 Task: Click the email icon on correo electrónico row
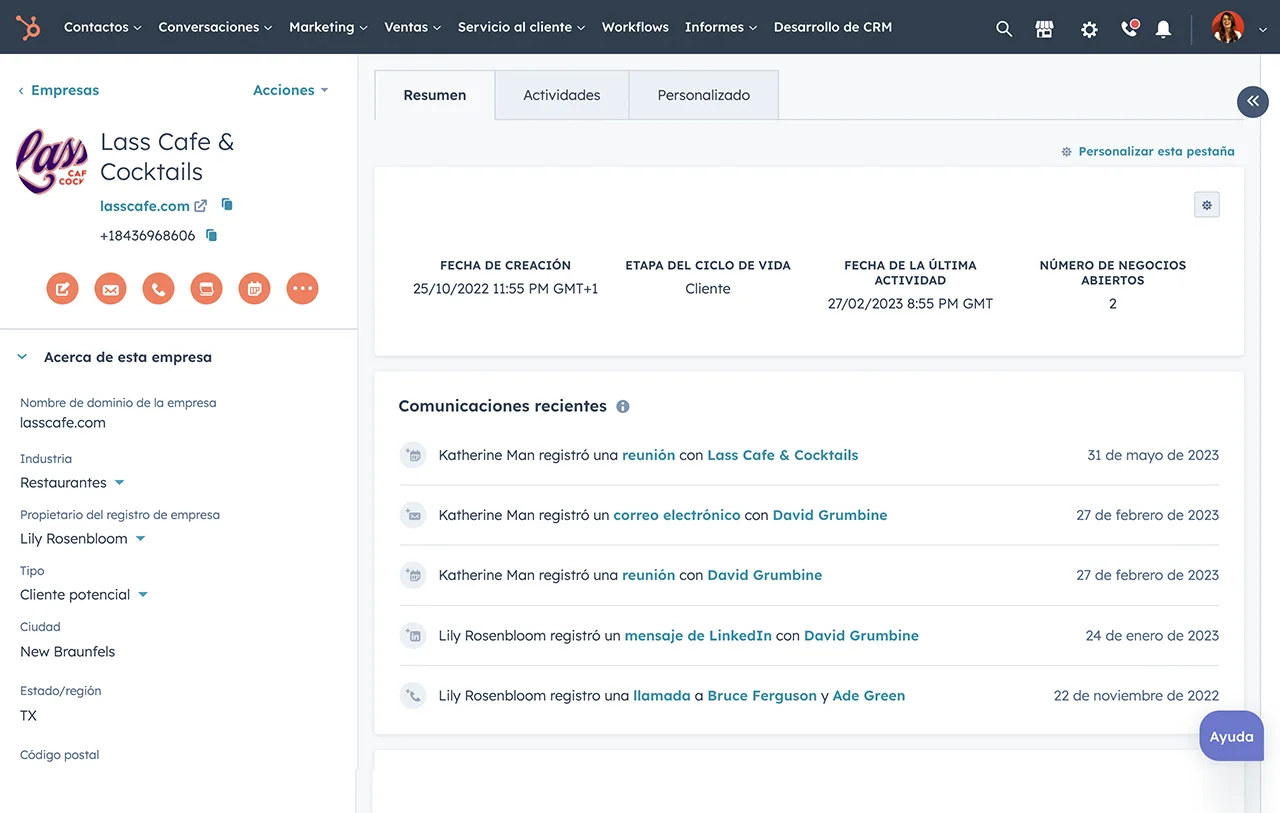[x=412, y=515]
